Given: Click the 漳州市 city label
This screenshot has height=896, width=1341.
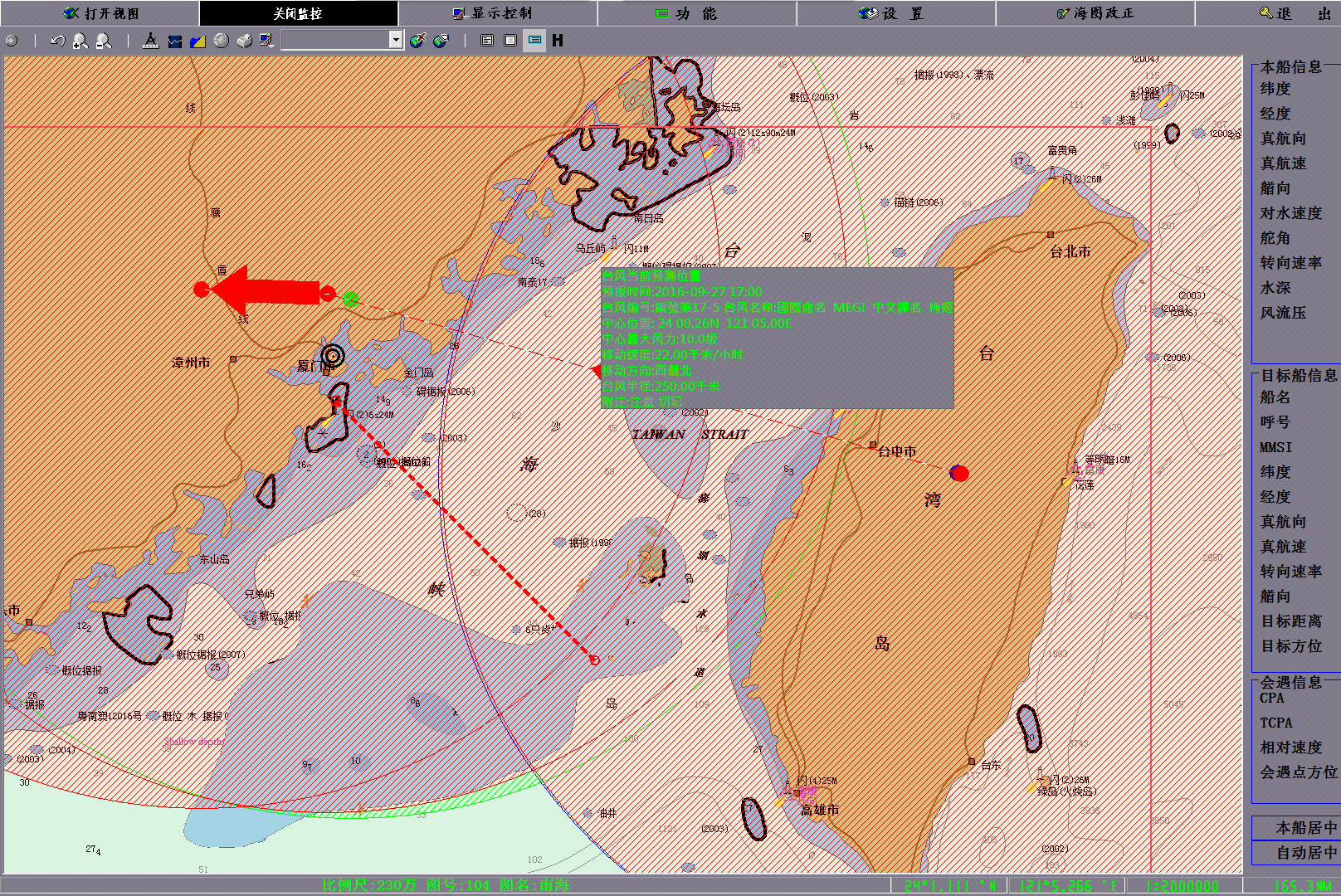Looking at the screenshot, I should pos(191,363).
